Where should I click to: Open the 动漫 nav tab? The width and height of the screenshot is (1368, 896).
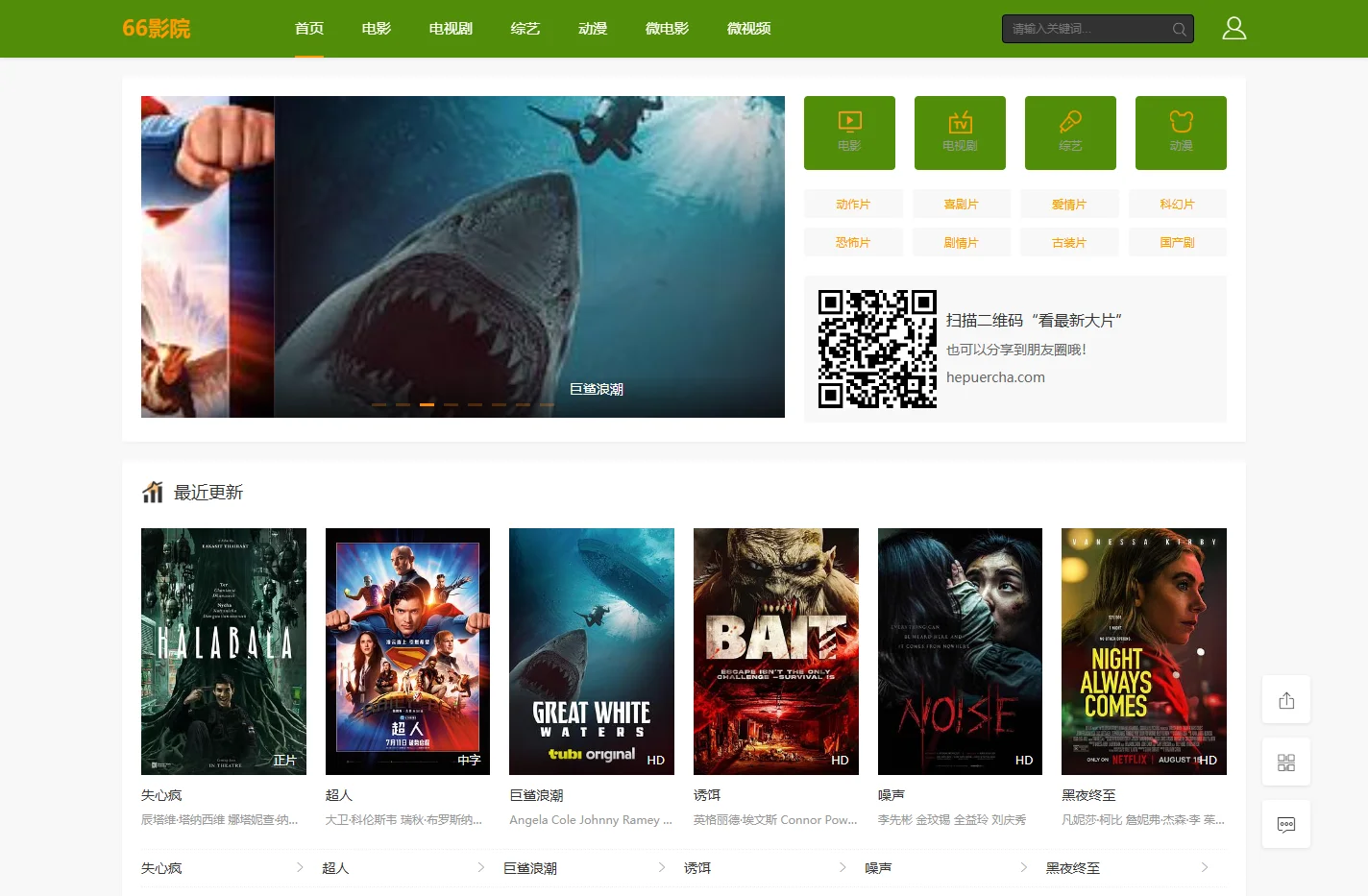593,29
